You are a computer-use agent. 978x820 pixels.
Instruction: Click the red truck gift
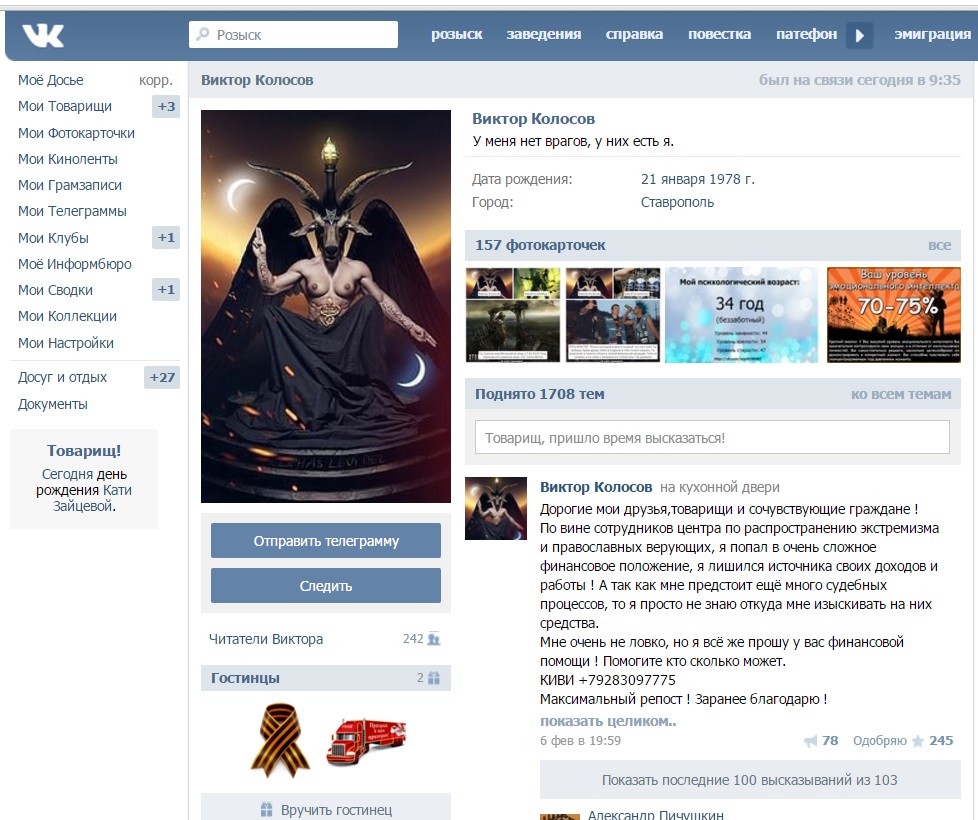[366, 741]
